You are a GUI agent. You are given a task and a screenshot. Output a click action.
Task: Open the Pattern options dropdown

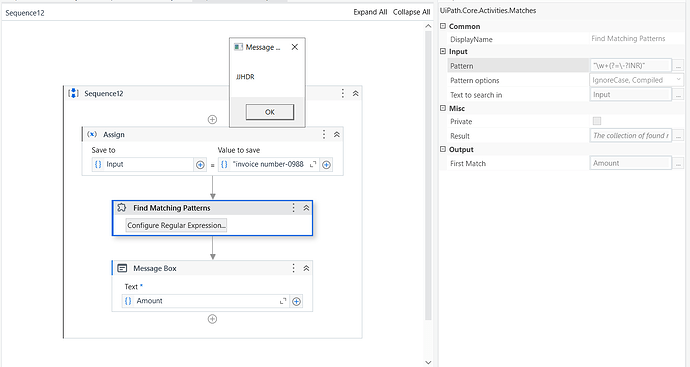[679, 80]
